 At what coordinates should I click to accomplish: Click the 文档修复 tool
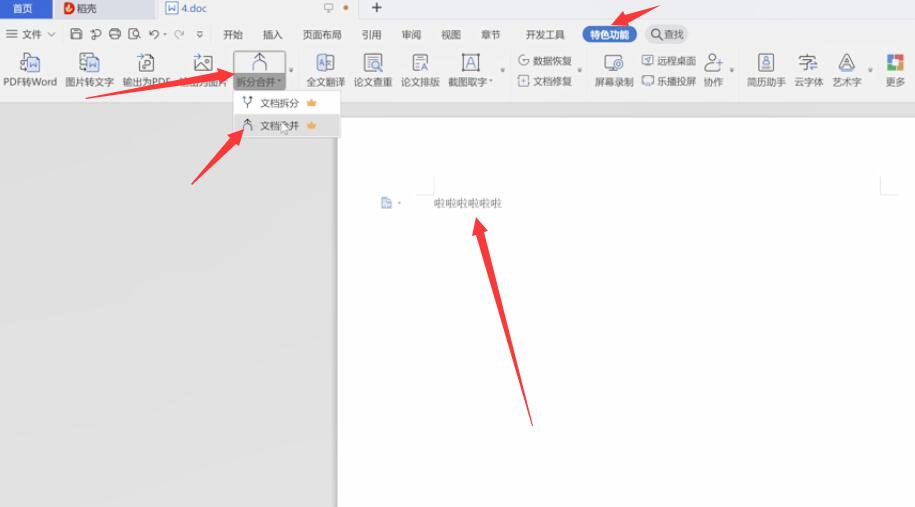(544, 81)
